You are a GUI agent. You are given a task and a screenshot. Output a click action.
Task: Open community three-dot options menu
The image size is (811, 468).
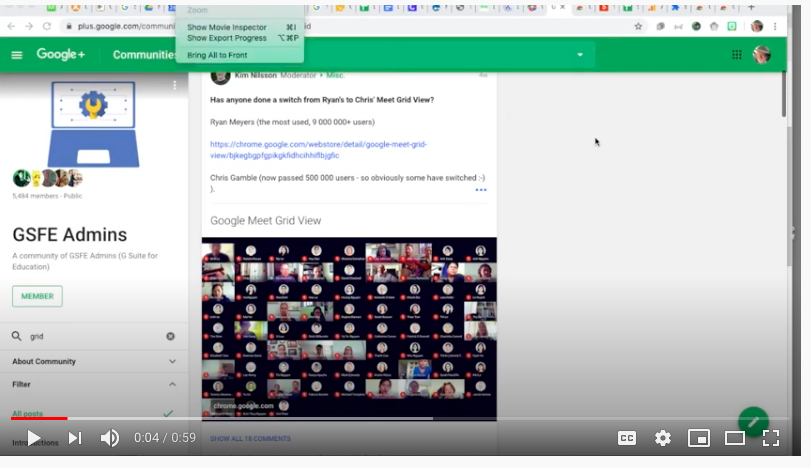[175, 85]
